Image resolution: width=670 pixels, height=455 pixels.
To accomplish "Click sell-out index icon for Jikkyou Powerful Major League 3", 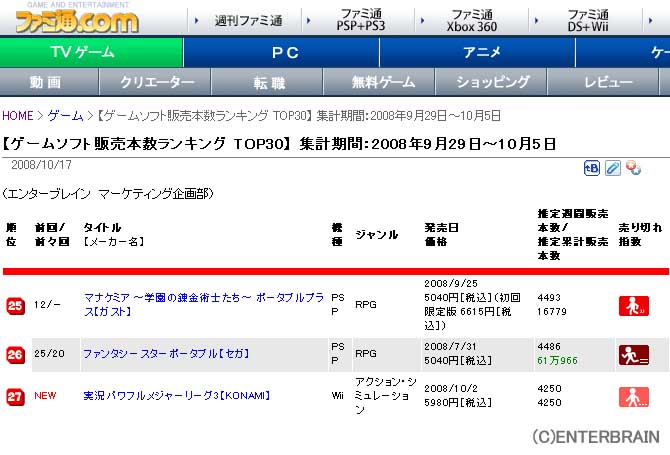I will coord(634,397).
